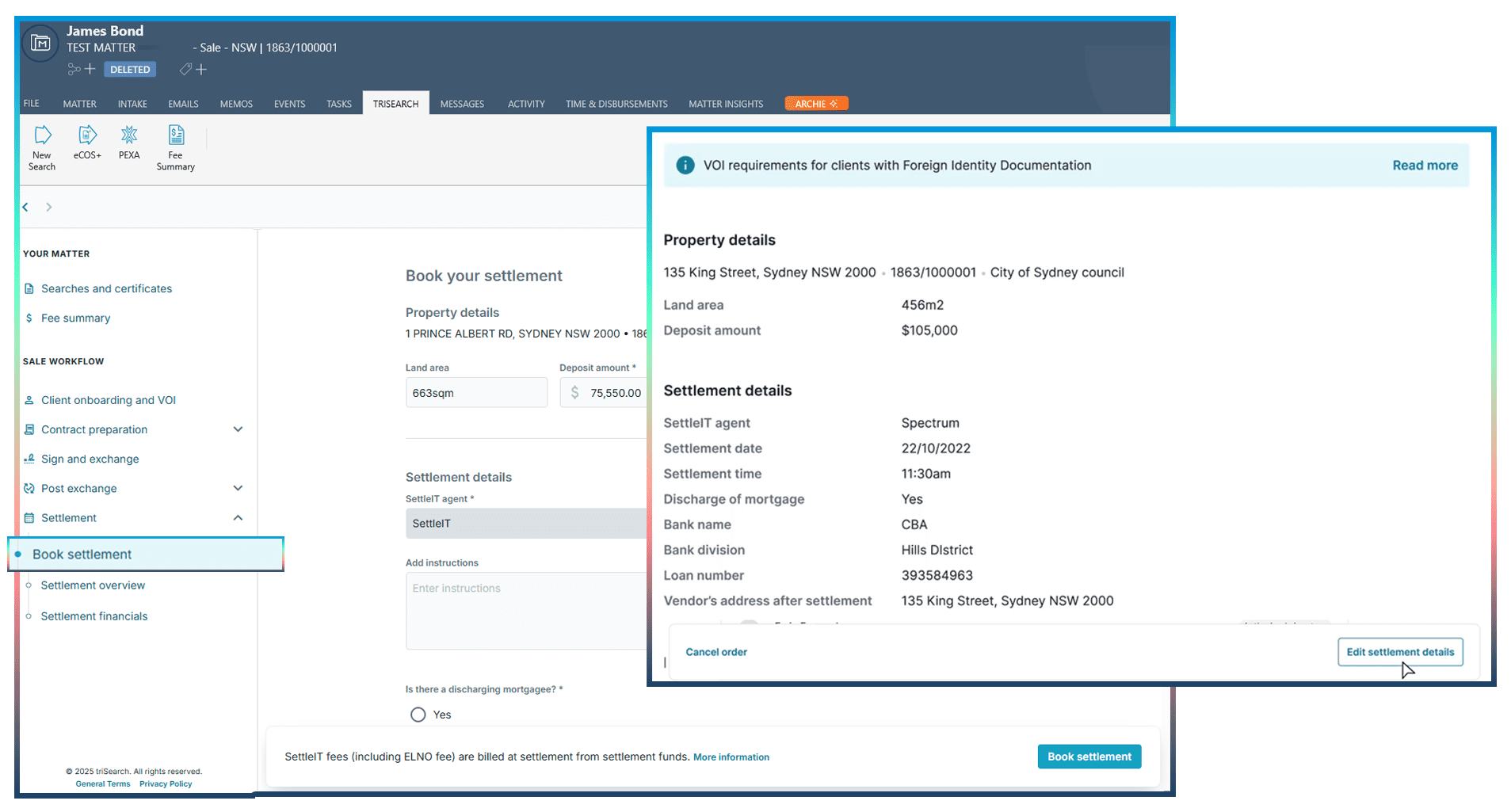Click the $105,000 deposit amount value
This screenshot has height=812, width=1511.
point(929,330)
